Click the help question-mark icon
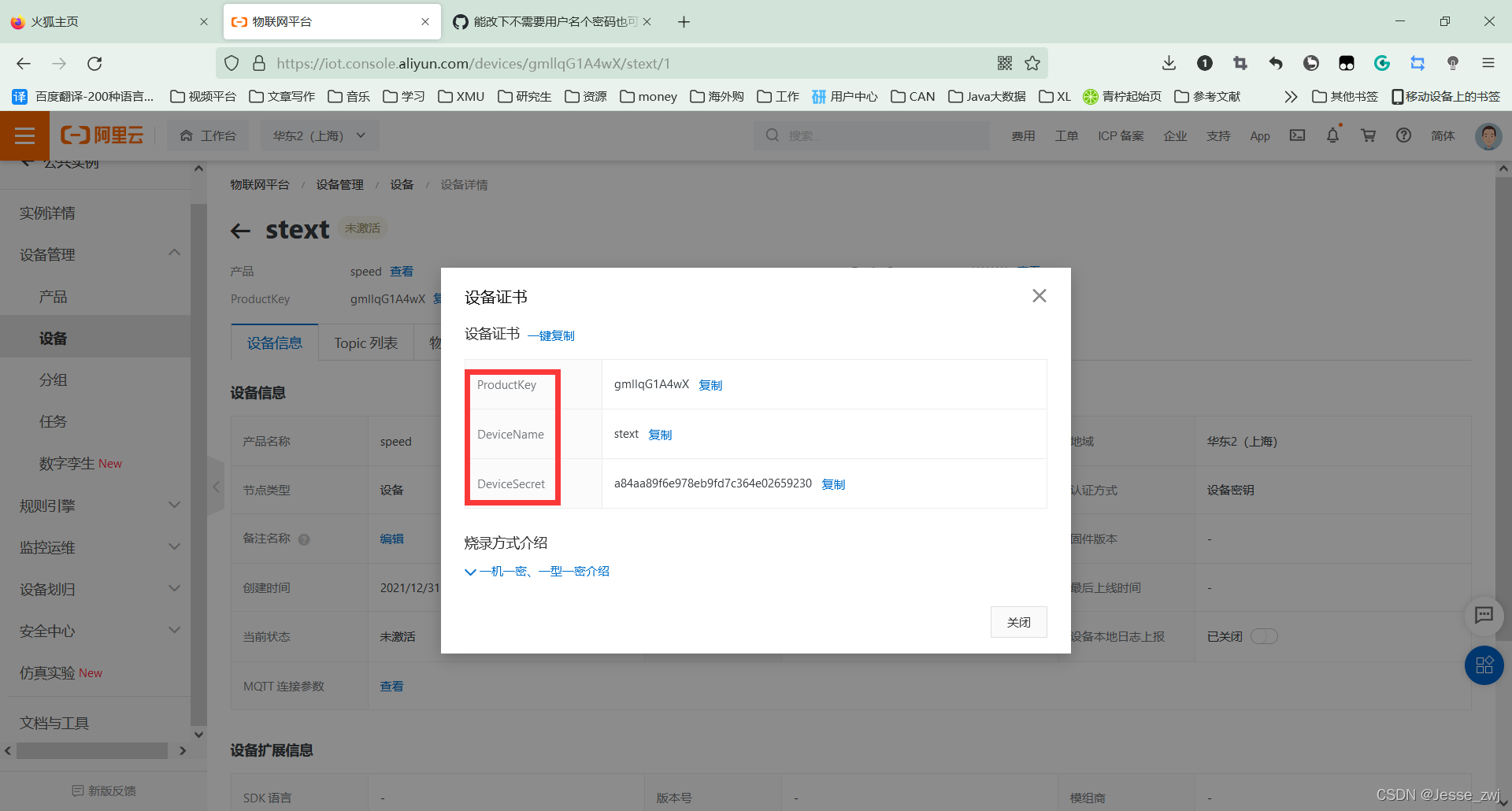Viewport: 1512px width, 811px height. (x=1403, y=135)
